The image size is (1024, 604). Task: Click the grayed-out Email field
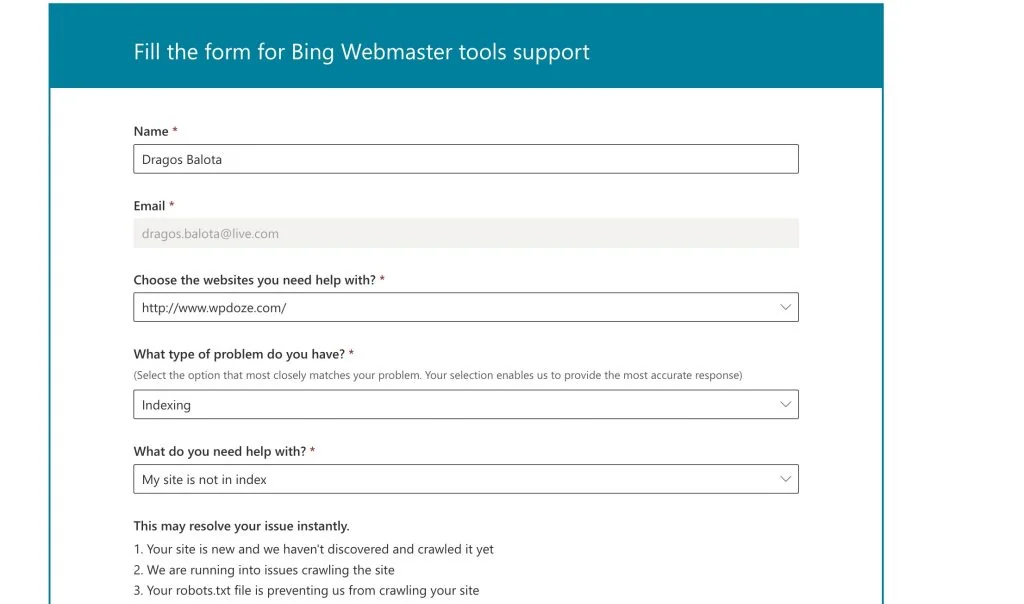pos(465,233)
